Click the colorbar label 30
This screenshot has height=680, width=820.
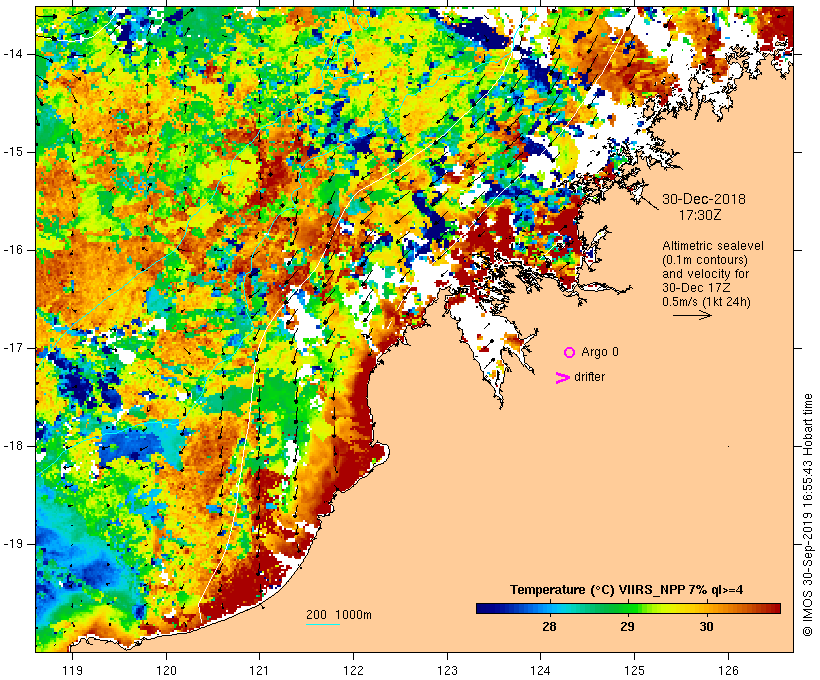(x=707, y=626)
